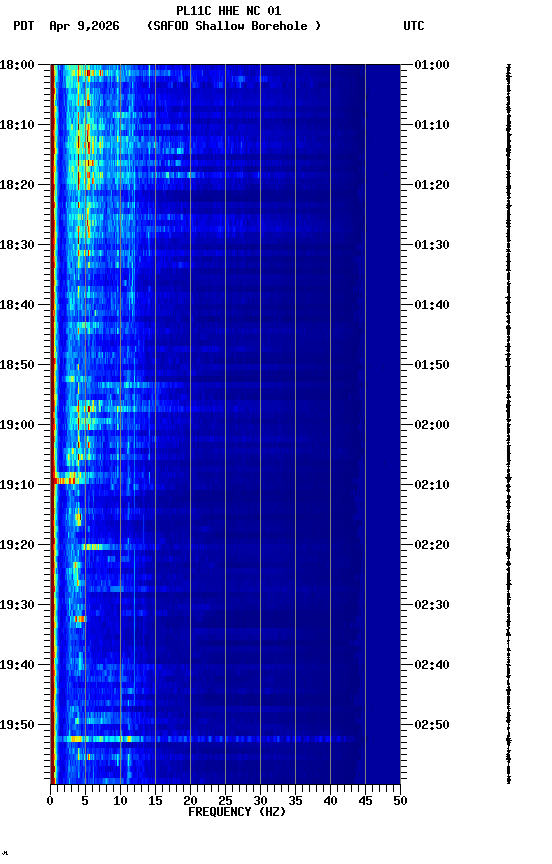Click the '19:30' PDT time label
Screen dimensions: 552x864
[17, 605]
